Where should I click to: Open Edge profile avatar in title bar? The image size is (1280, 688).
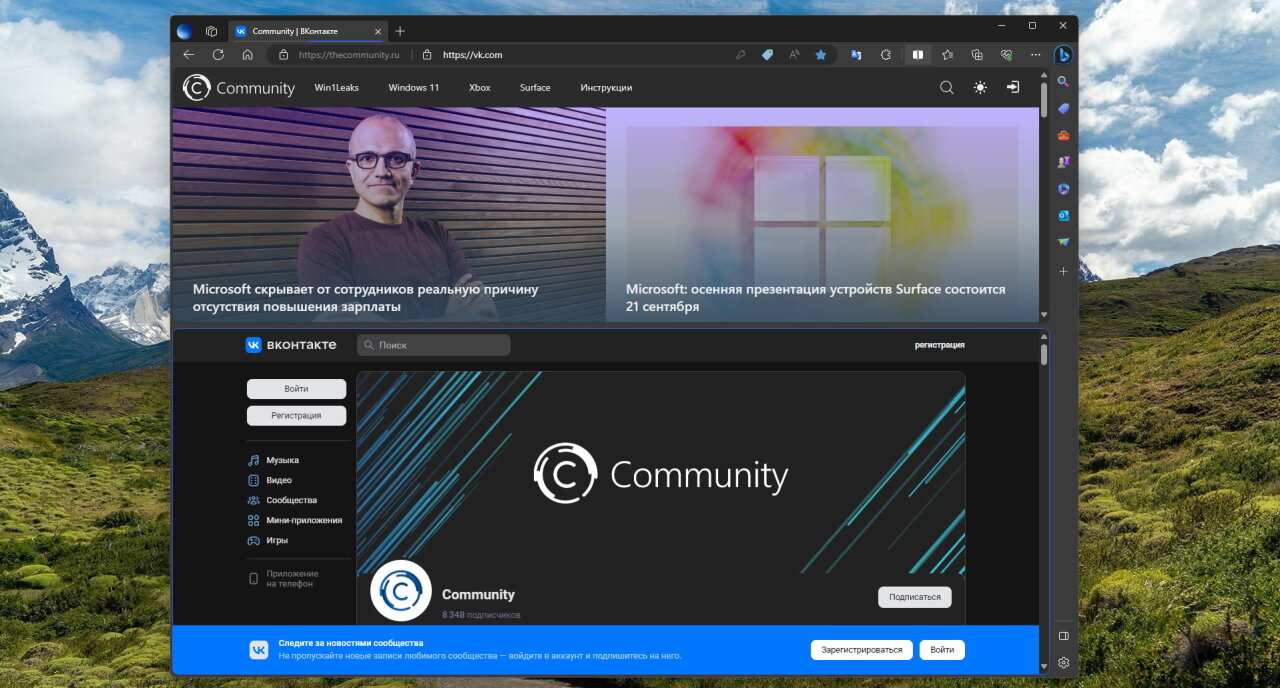tap(184, 31)
